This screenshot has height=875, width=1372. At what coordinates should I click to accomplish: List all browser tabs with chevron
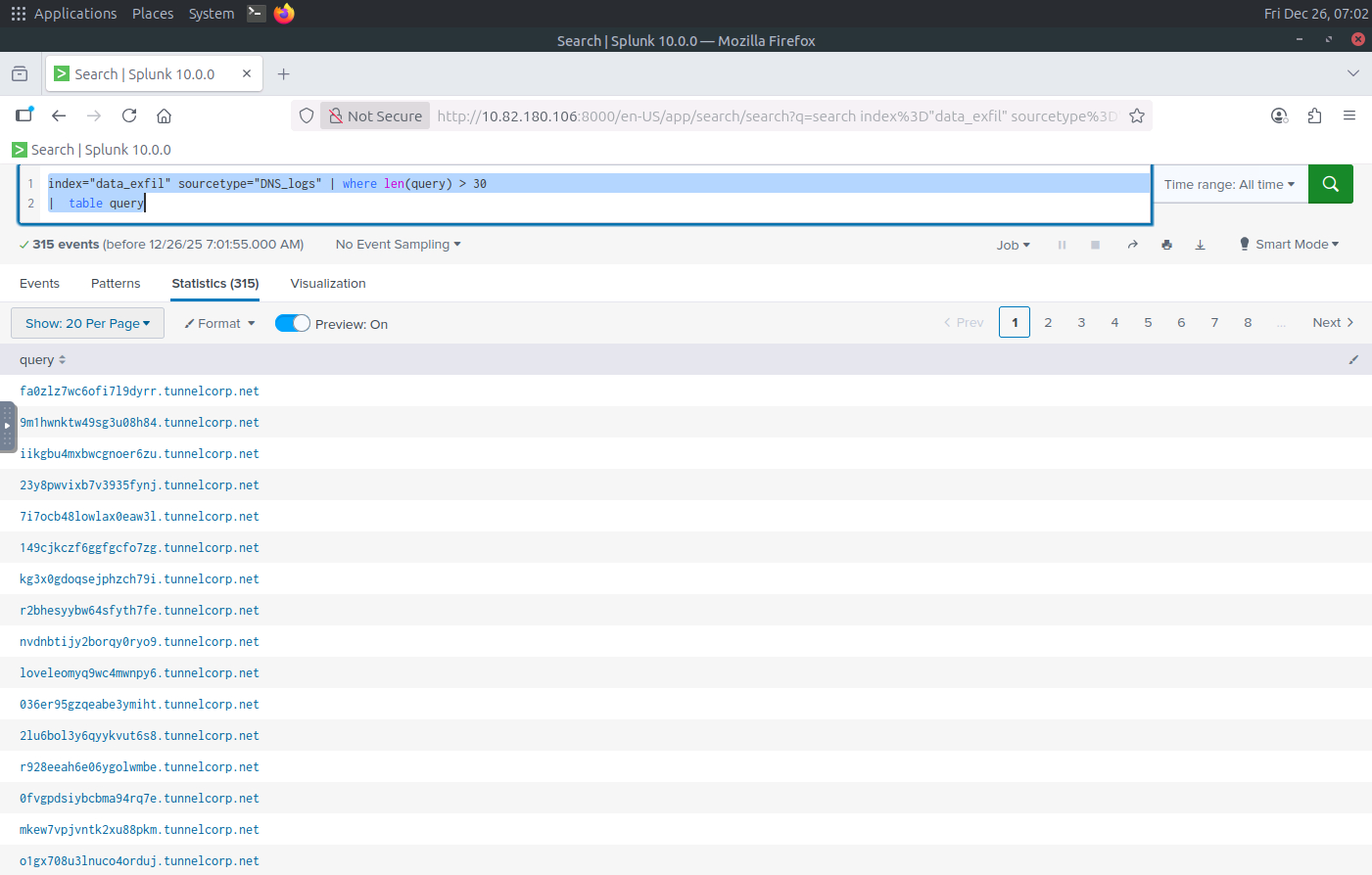[x=1352, y=73]
